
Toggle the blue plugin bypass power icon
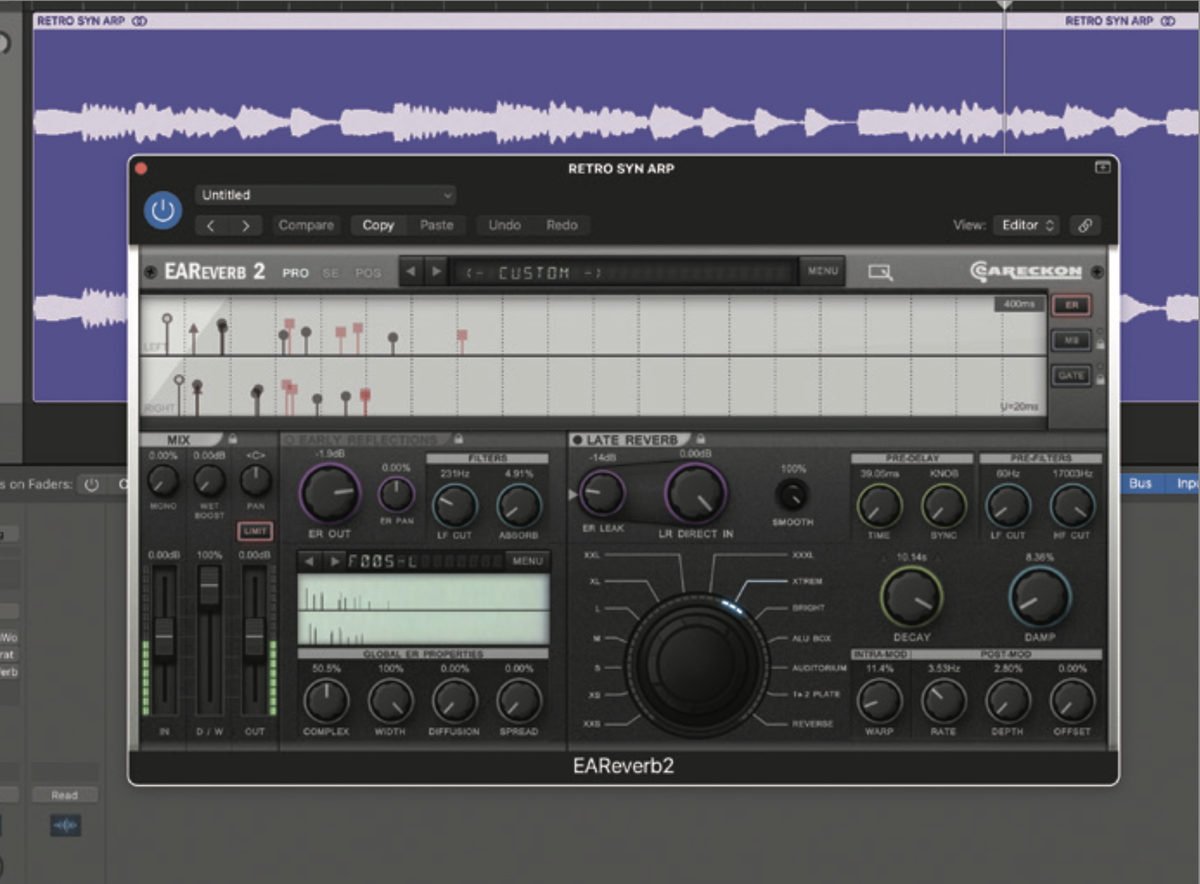pos(162,212)
